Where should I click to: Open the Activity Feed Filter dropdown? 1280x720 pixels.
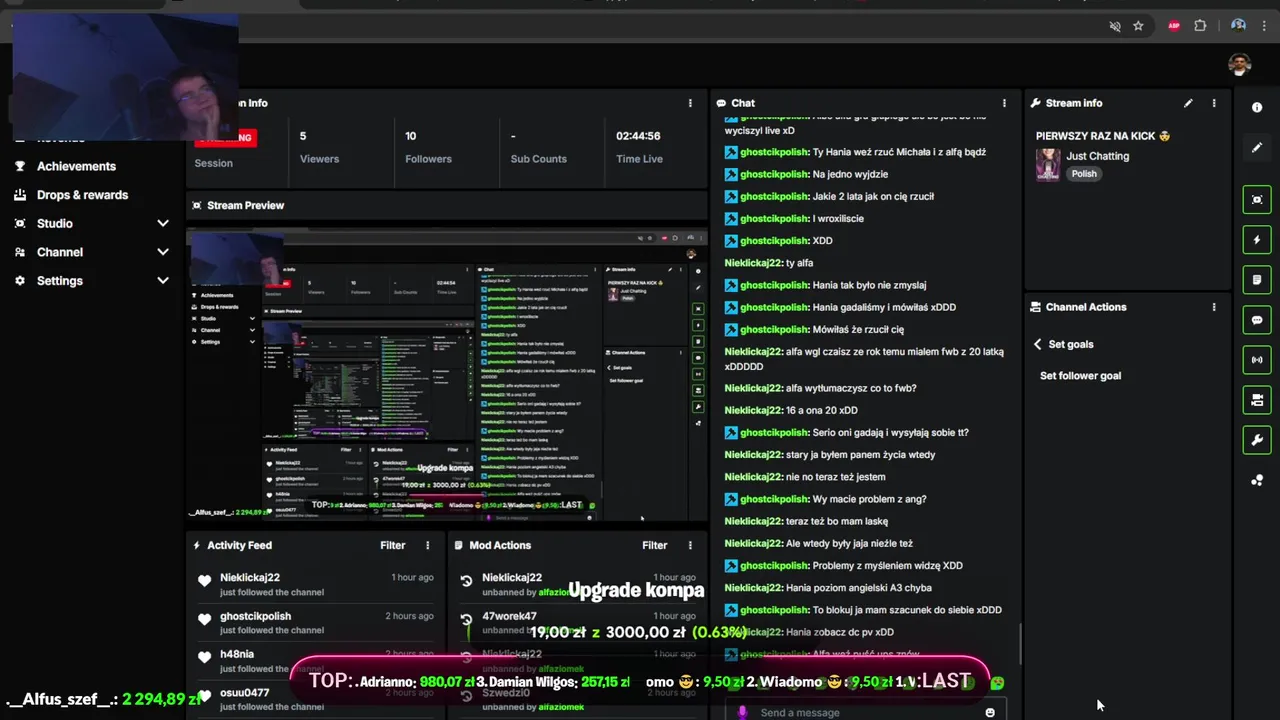(392, 545)
